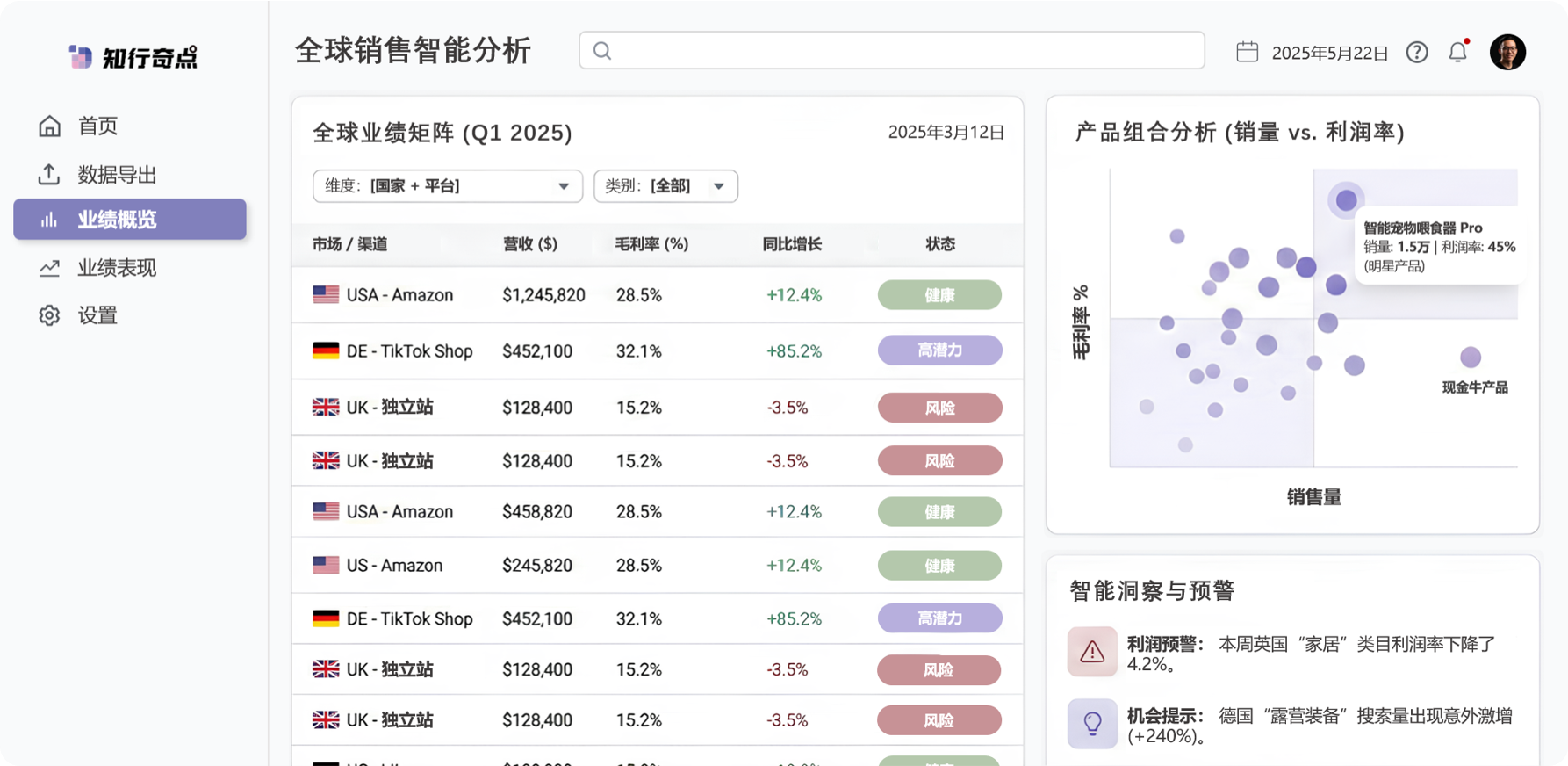Click the home icon beside 首页
The width and height of the screenshot is (1568, 766).
click(49, 126)
